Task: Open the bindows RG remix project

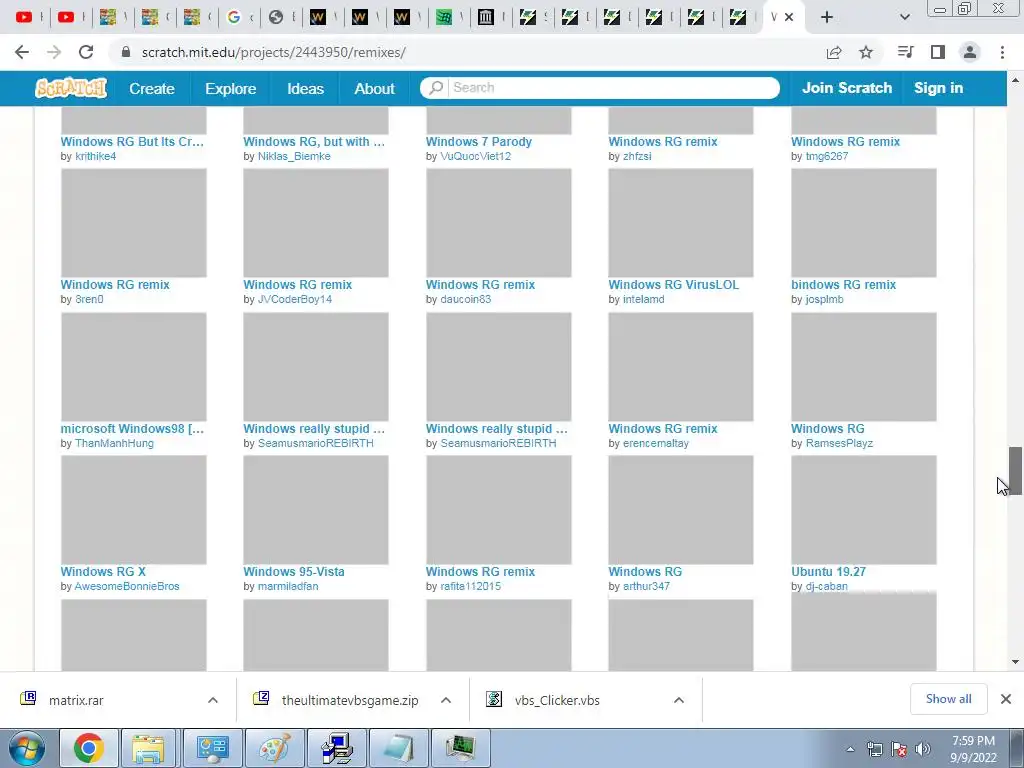Action: (x=843, y=285)
